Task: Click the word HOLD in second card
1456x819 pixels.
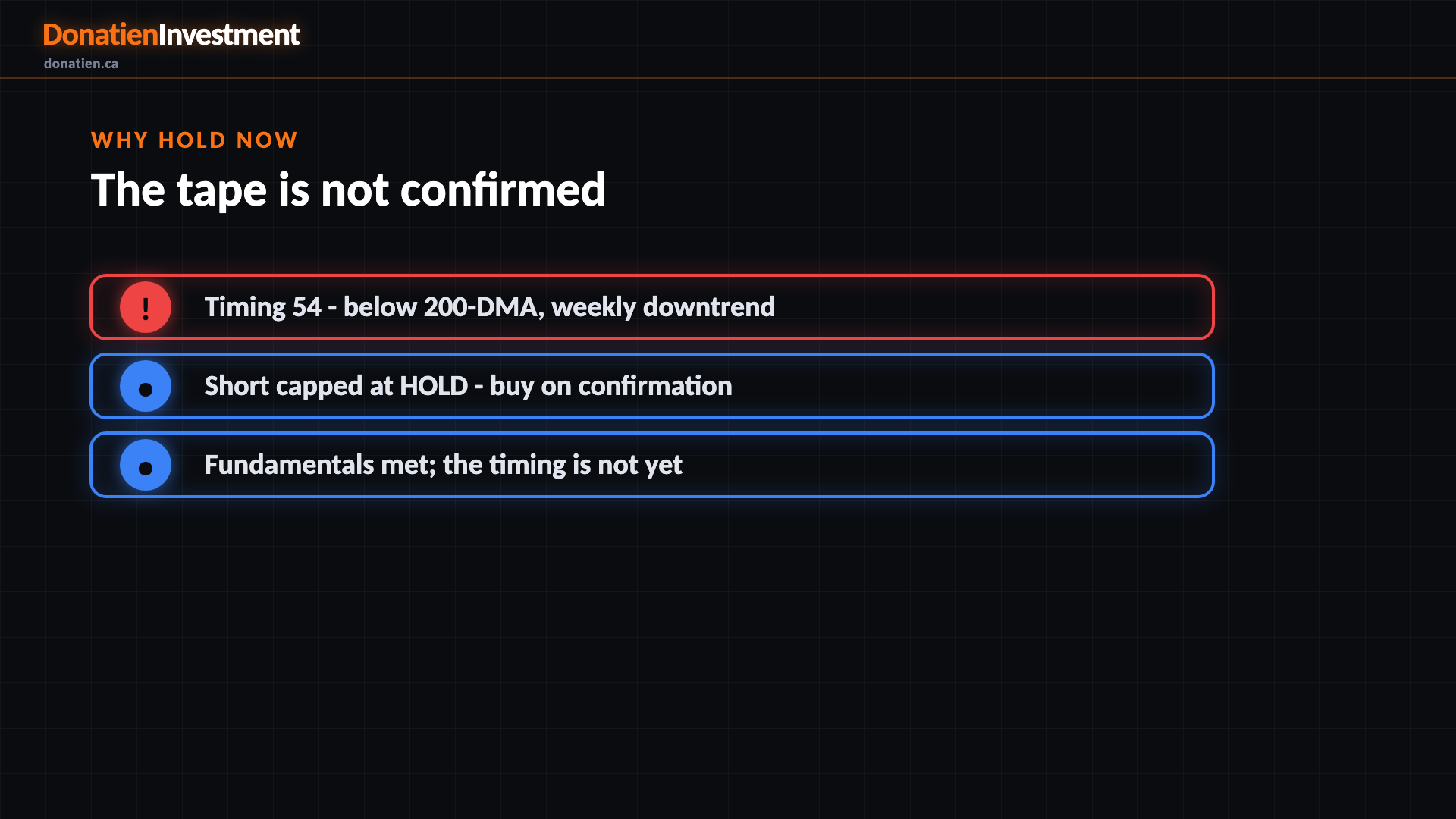Action: 434,386
